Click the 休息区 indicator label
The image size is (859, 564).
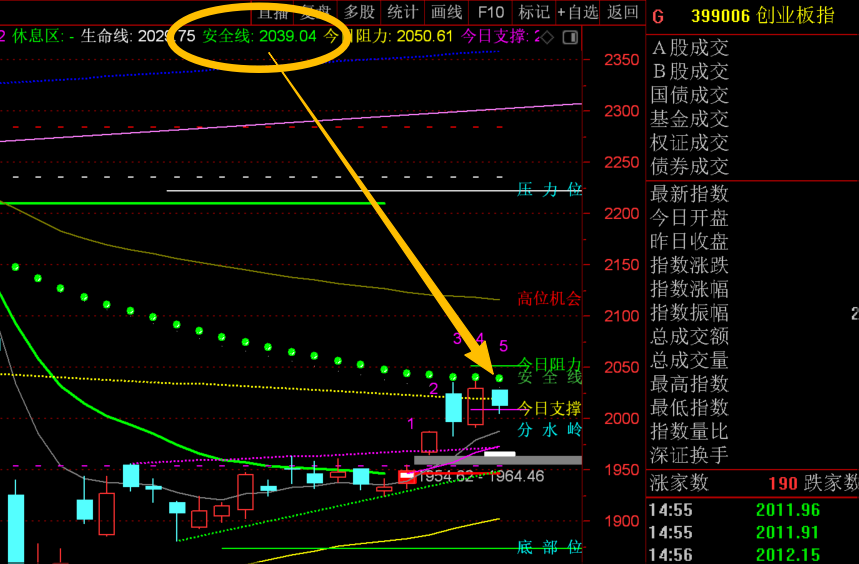pyautogui.click(x=36, y=36)
